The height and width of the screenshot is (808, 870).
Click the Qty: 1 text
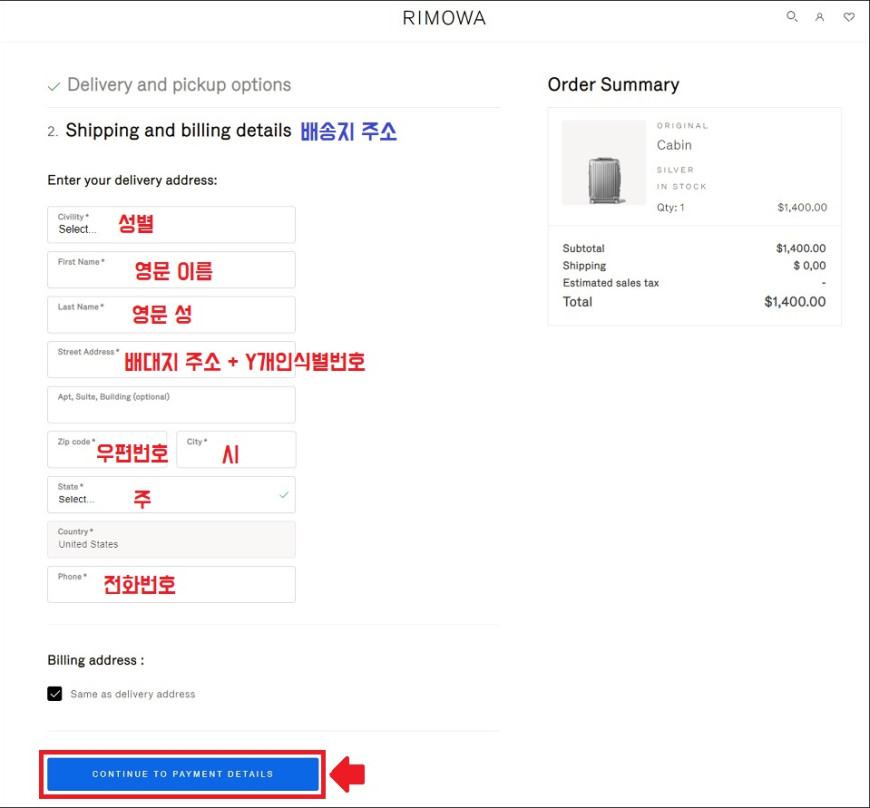coord(670,208)
